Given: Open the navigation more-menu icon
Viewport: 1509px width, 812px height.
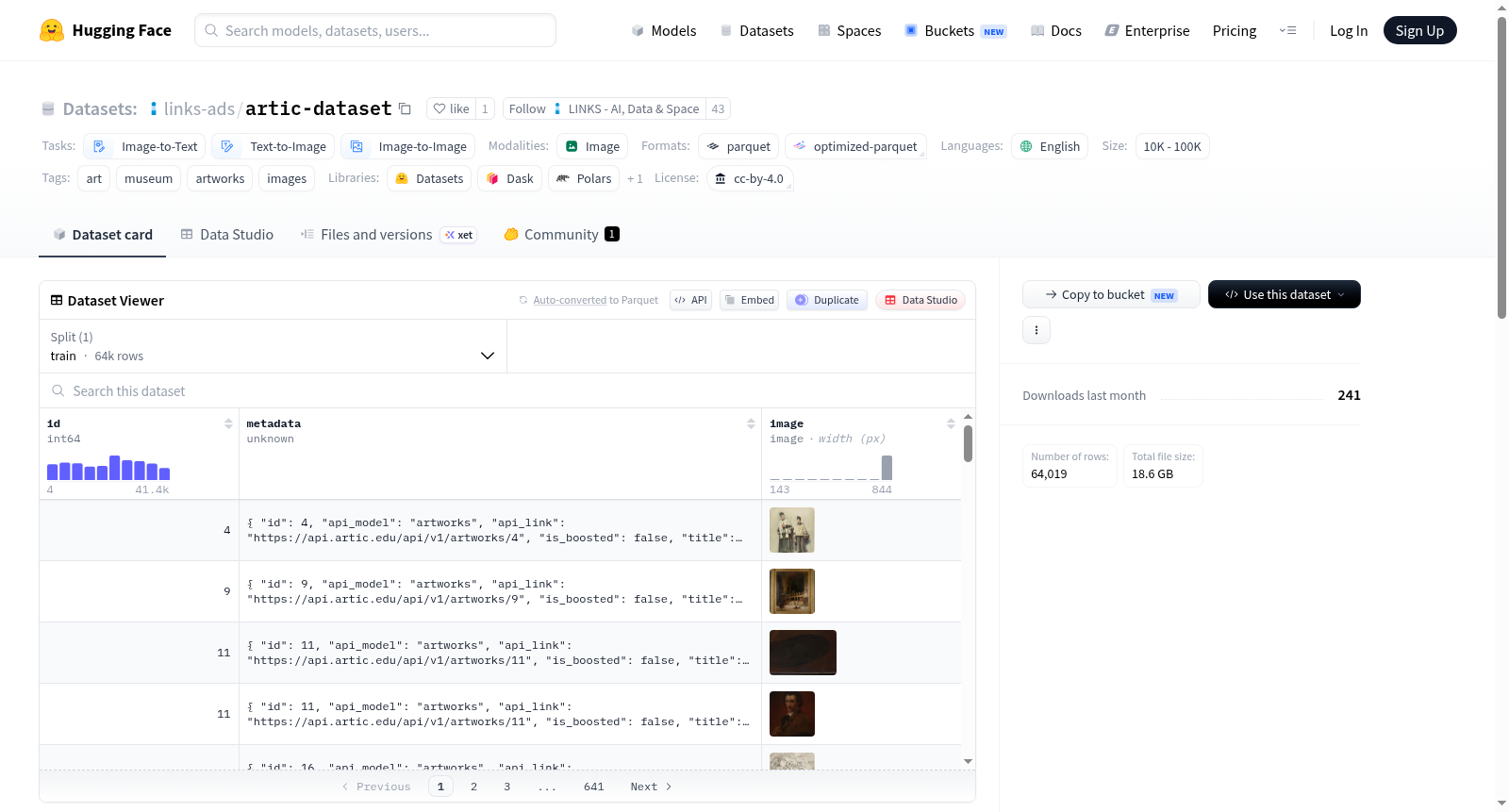Looking at the screenshot, I should (x=1287, y=30).
